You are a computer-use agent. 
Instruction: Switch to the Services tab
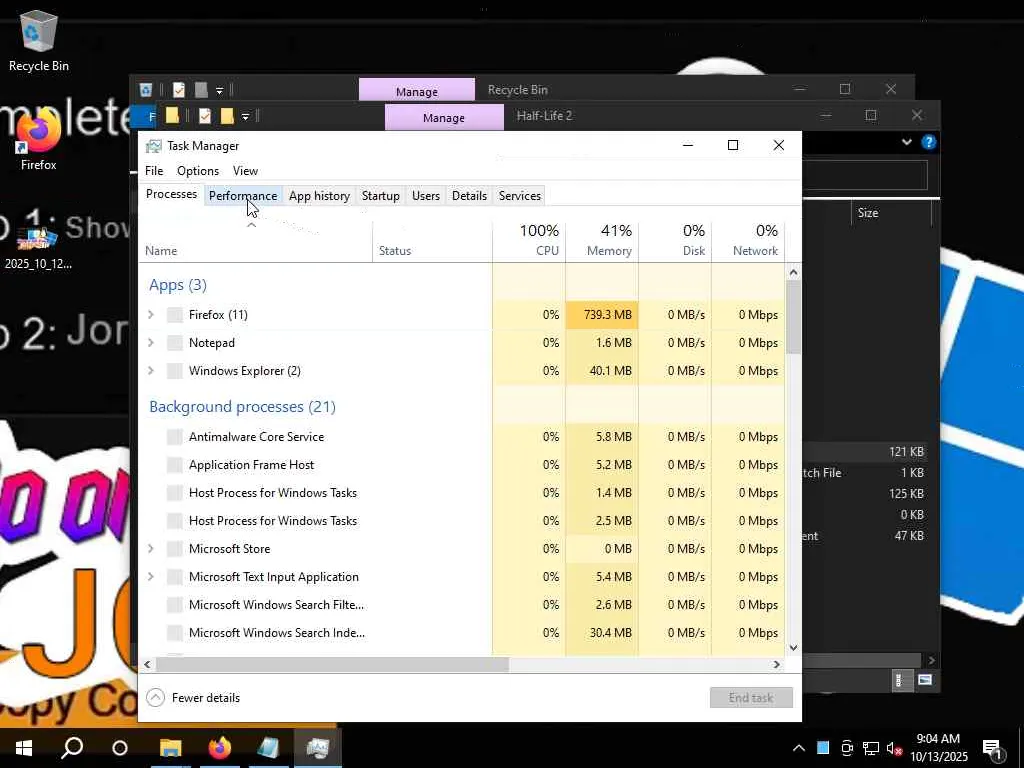coord(520,196)
